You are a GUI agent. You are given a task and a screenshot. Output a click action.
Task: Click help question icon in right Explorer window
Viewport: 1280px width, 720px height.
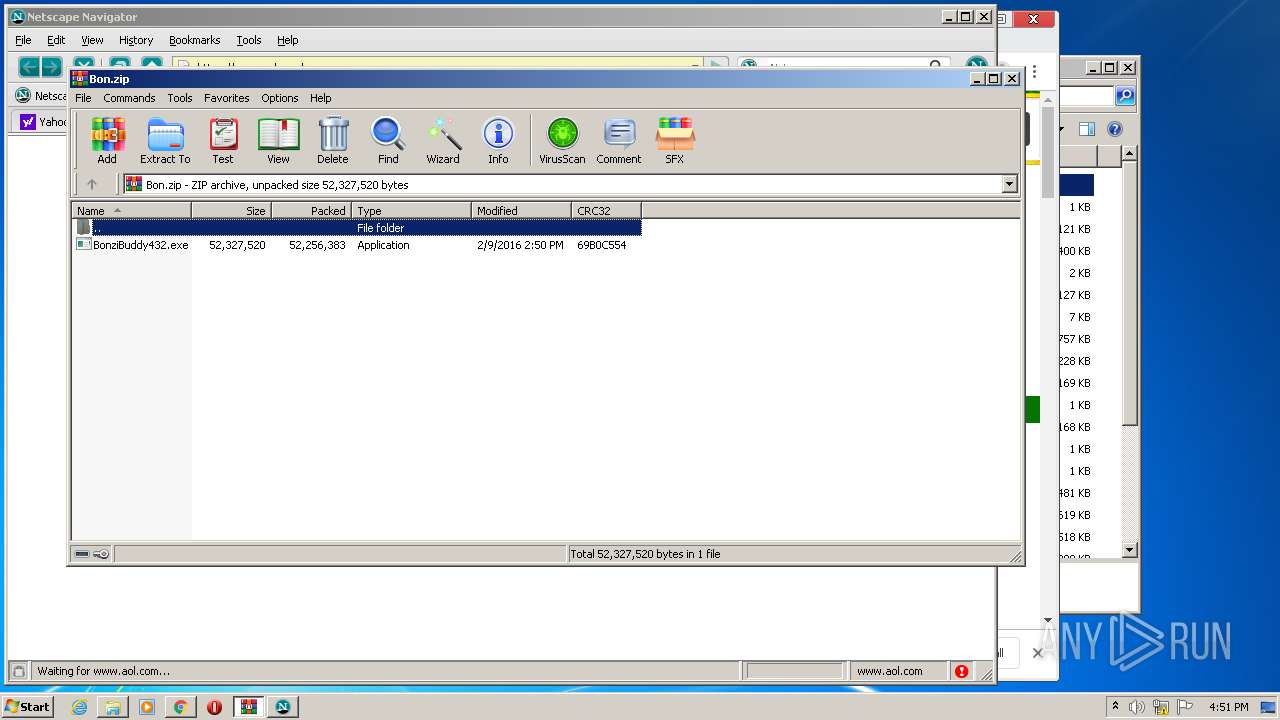[1115, 129]
